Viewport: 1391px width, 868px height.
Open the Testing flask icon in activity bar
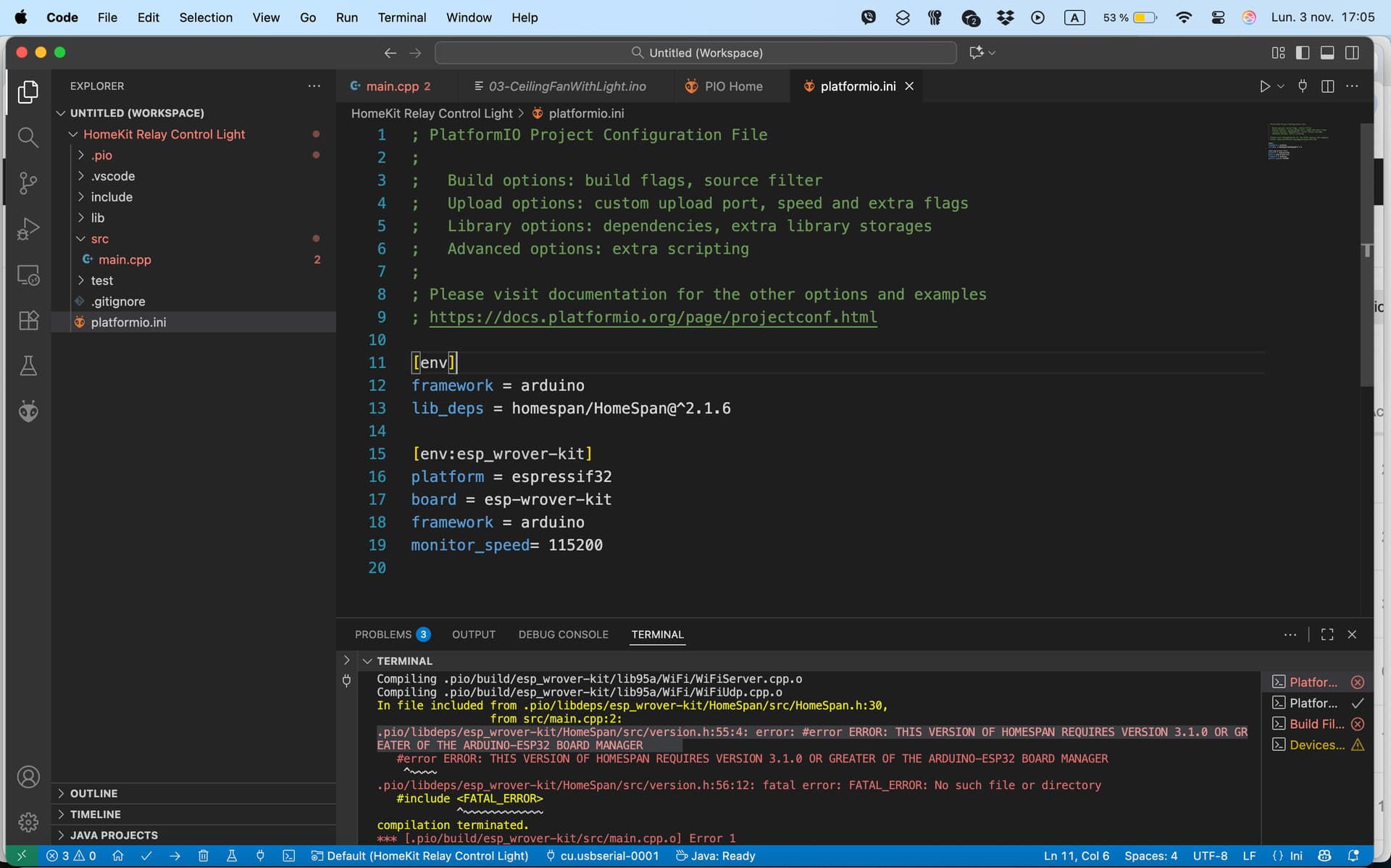pyautogui.click(x=28, y=366)
